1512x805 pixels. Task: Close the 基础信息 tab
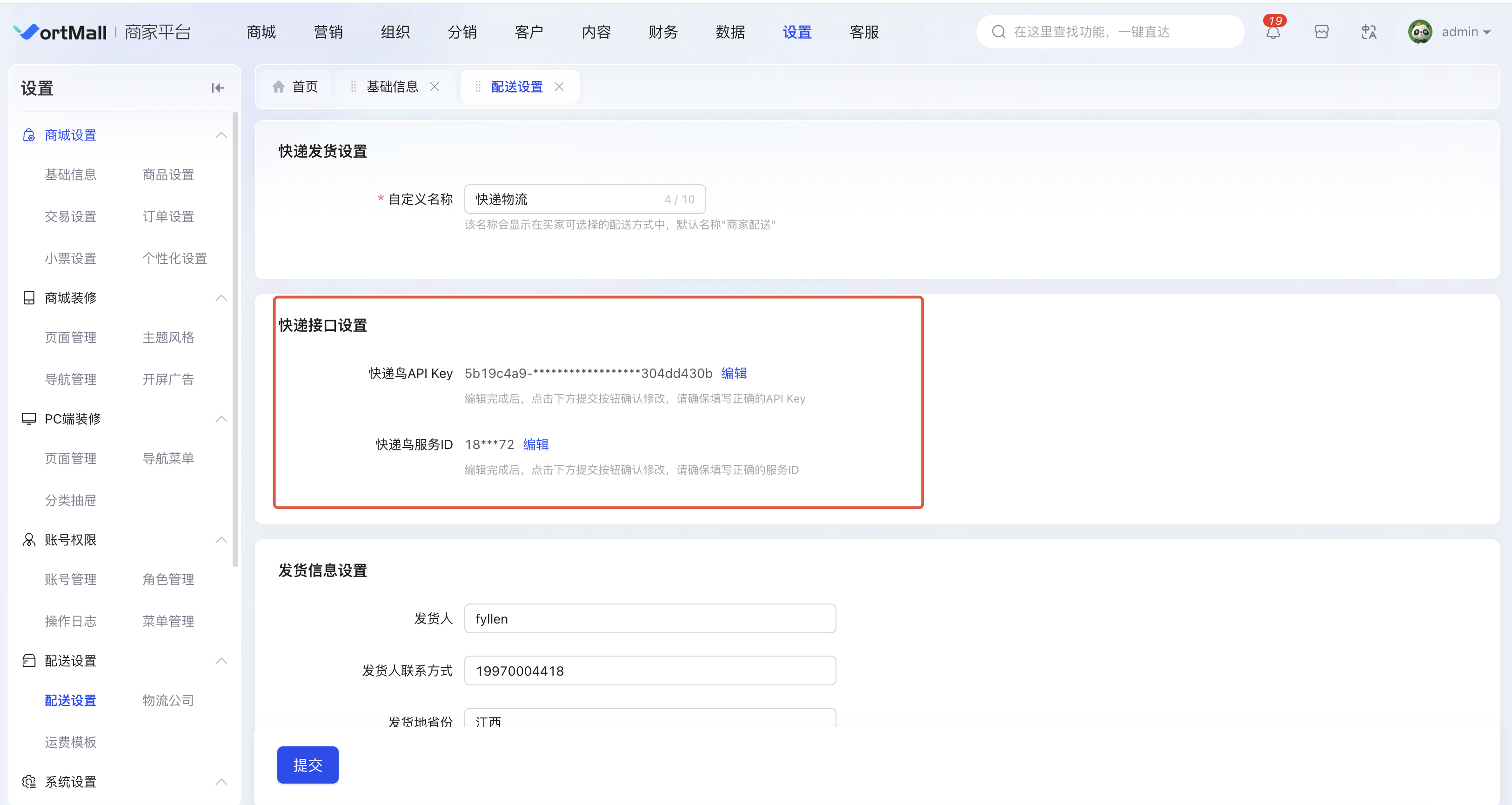435,87
